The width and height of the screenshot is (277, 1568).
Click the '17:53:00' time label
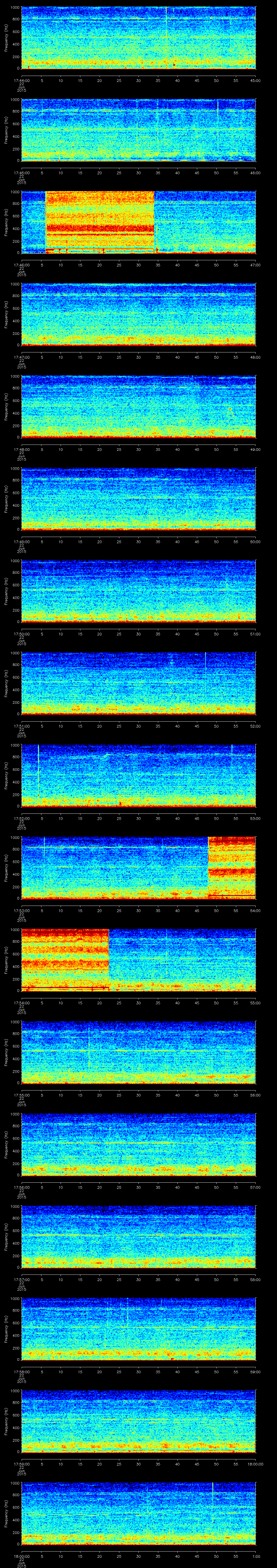21,910
